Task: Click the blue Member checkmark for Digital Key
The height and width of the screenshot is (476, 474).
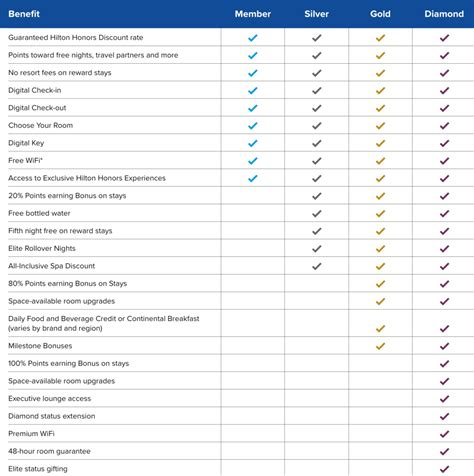Action: 253,143
